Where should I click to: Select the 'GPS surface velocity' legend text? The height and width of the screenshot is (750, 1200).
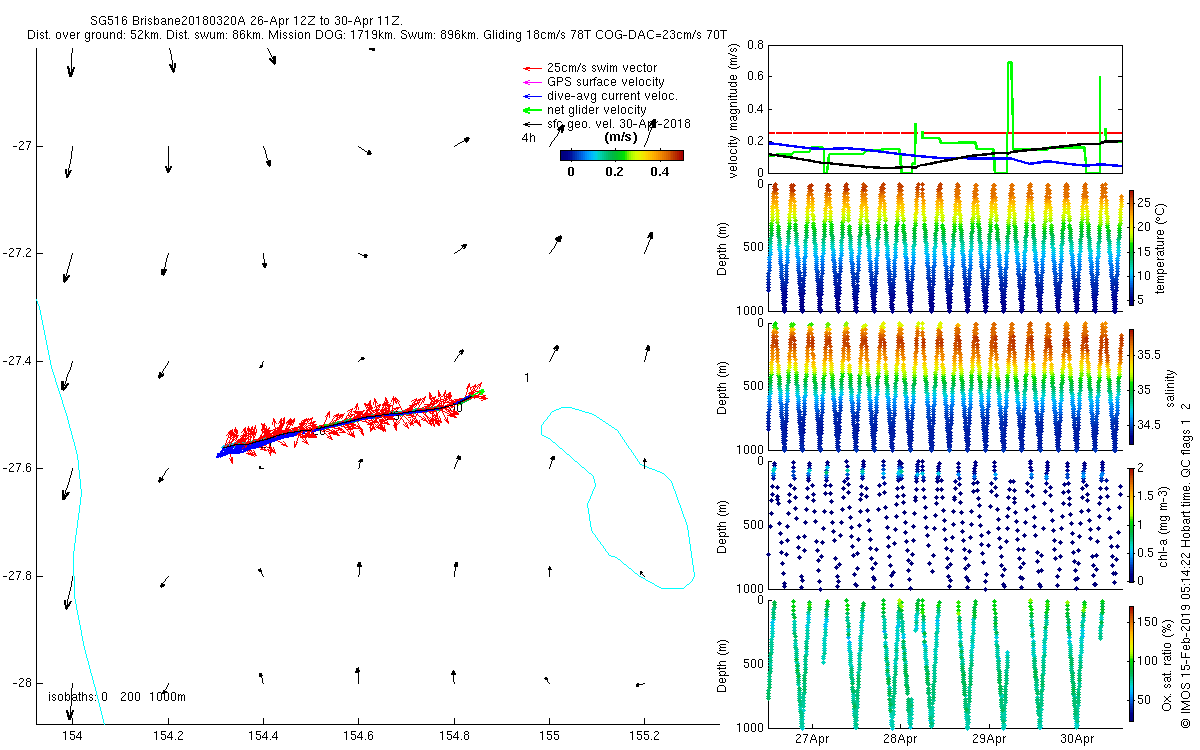(605, 82)
